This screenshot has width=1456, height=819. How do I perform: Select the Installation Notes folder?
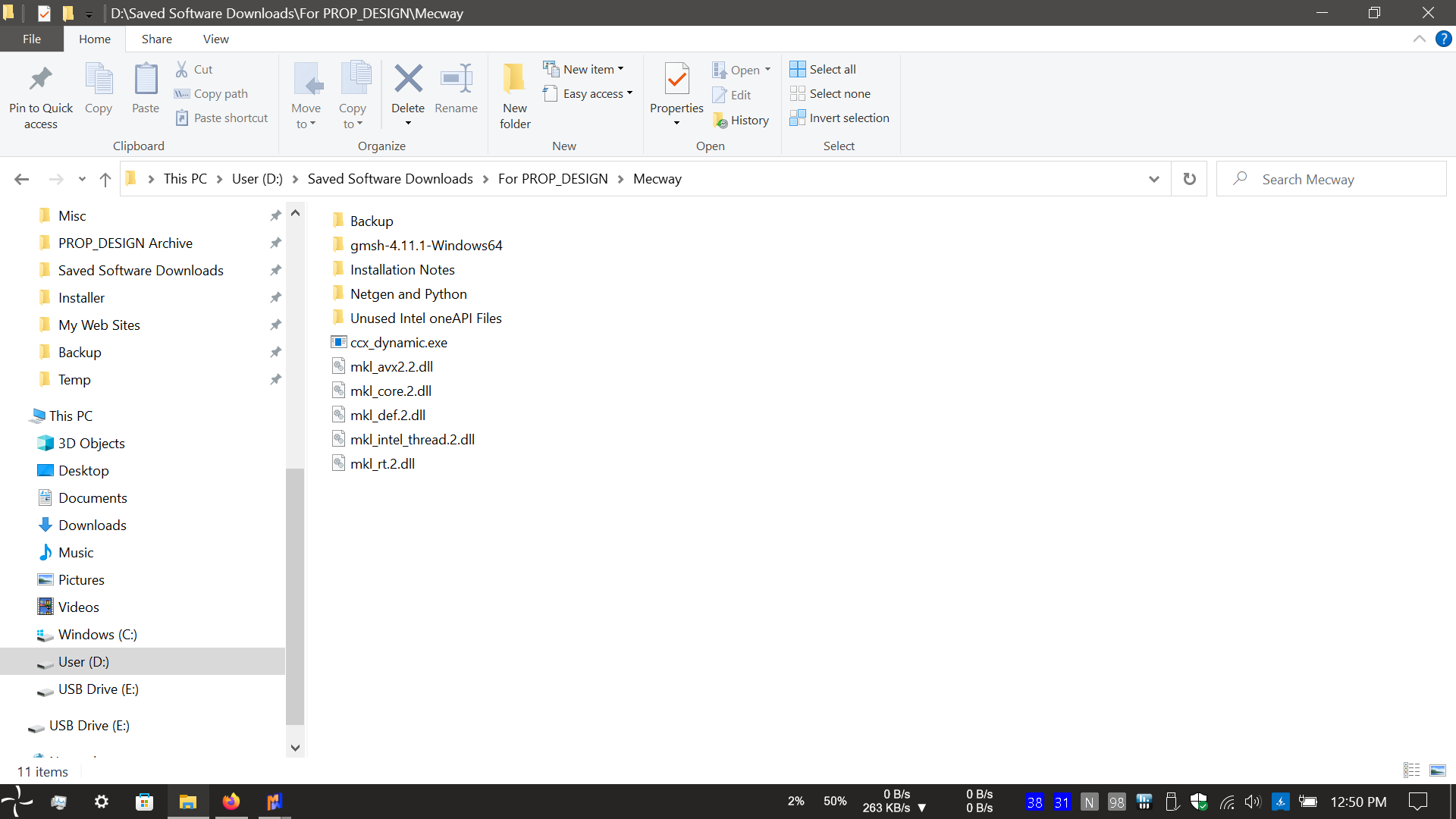point(393,269)
